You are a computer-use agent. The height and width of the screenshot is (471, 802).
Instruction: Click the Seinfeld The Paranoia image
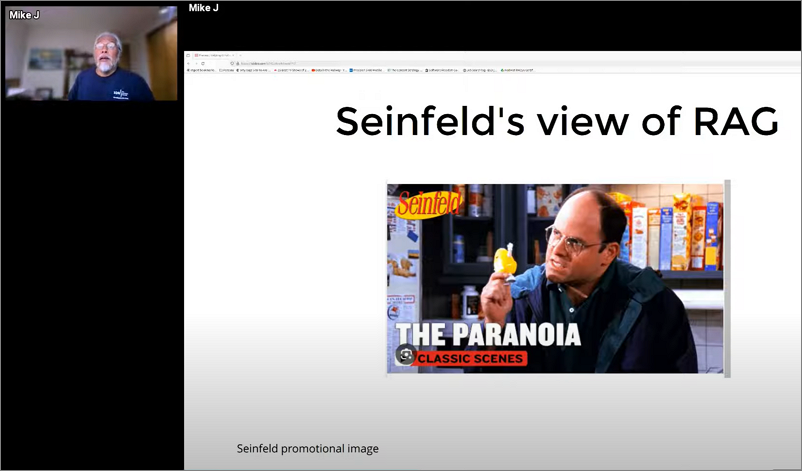tap(555, 278)
